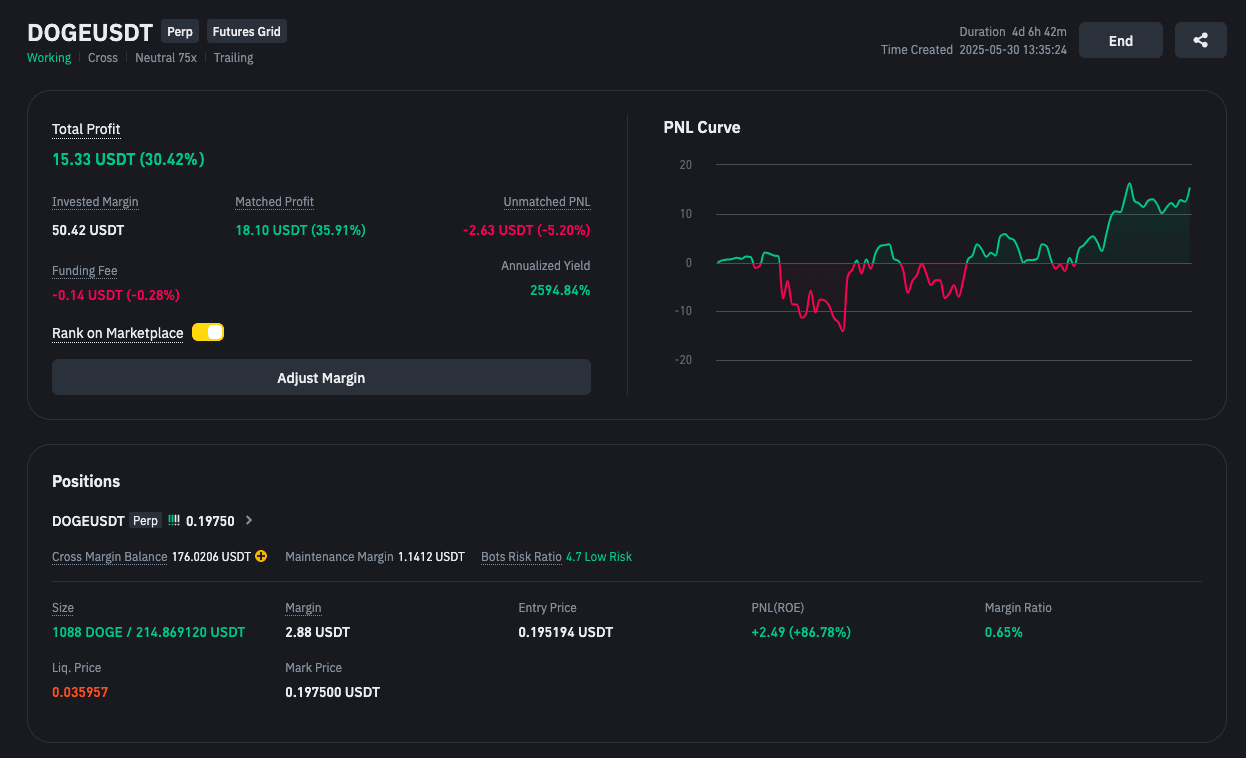This screenshot has height=758, width=1246.
Task: Click the Unmatched PNL label
Action: coord(546,202)
